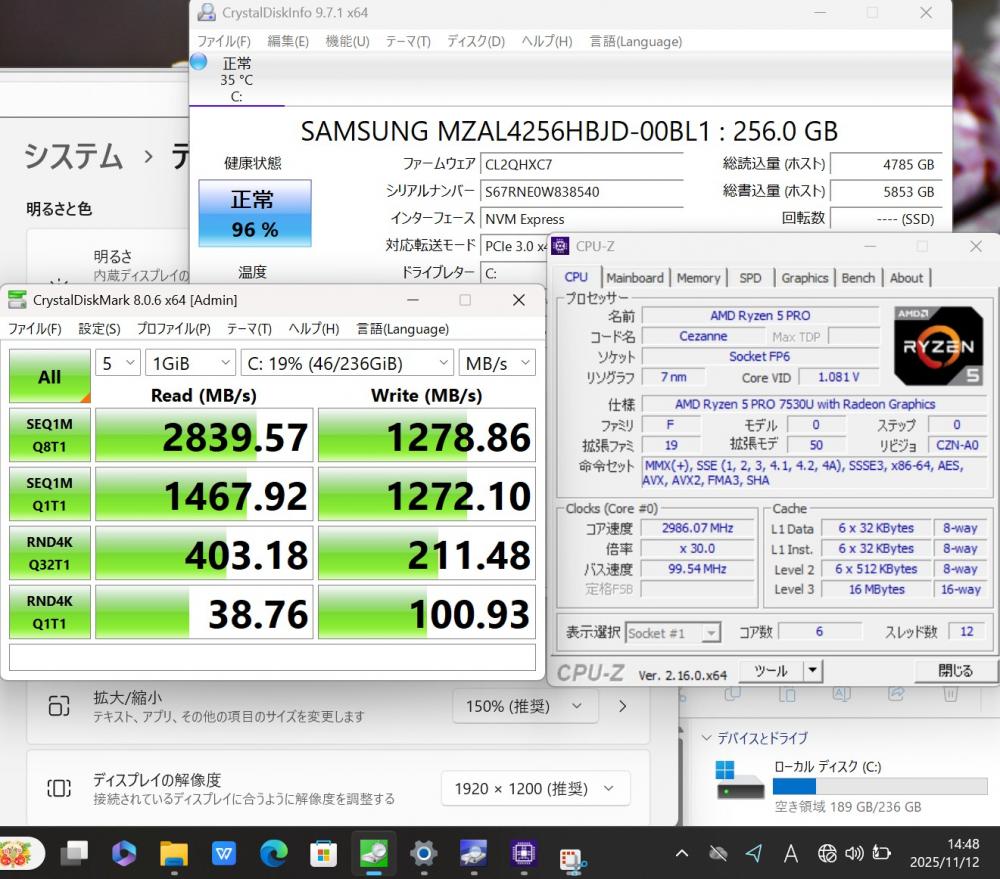This screenshot has width=1000, height=879.
Task: Click the CPU-Z title bar app icon
Action: pos(560,246)
